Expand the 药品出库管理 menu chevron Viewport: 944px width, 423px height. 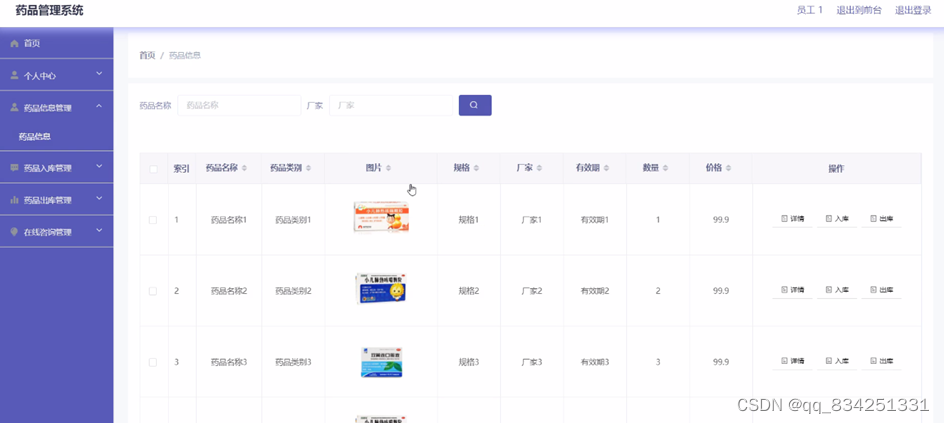click(99, 198)
